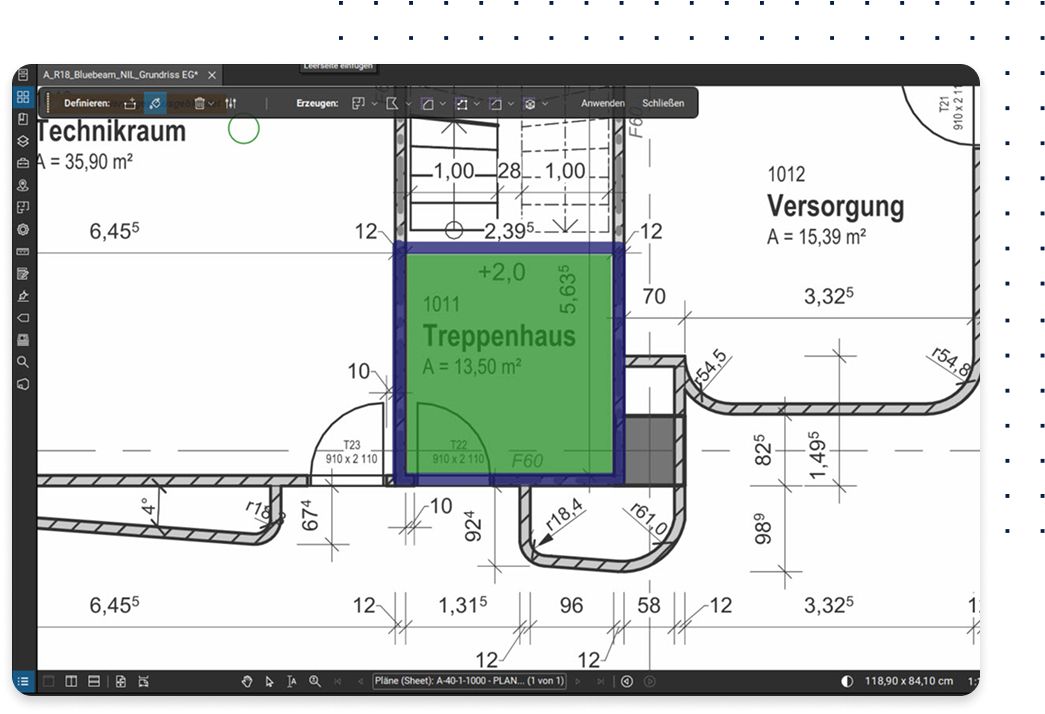Click the next view circular arrow
The width and height of the screenshot is (1045, 714).
(x=650, y=681)
